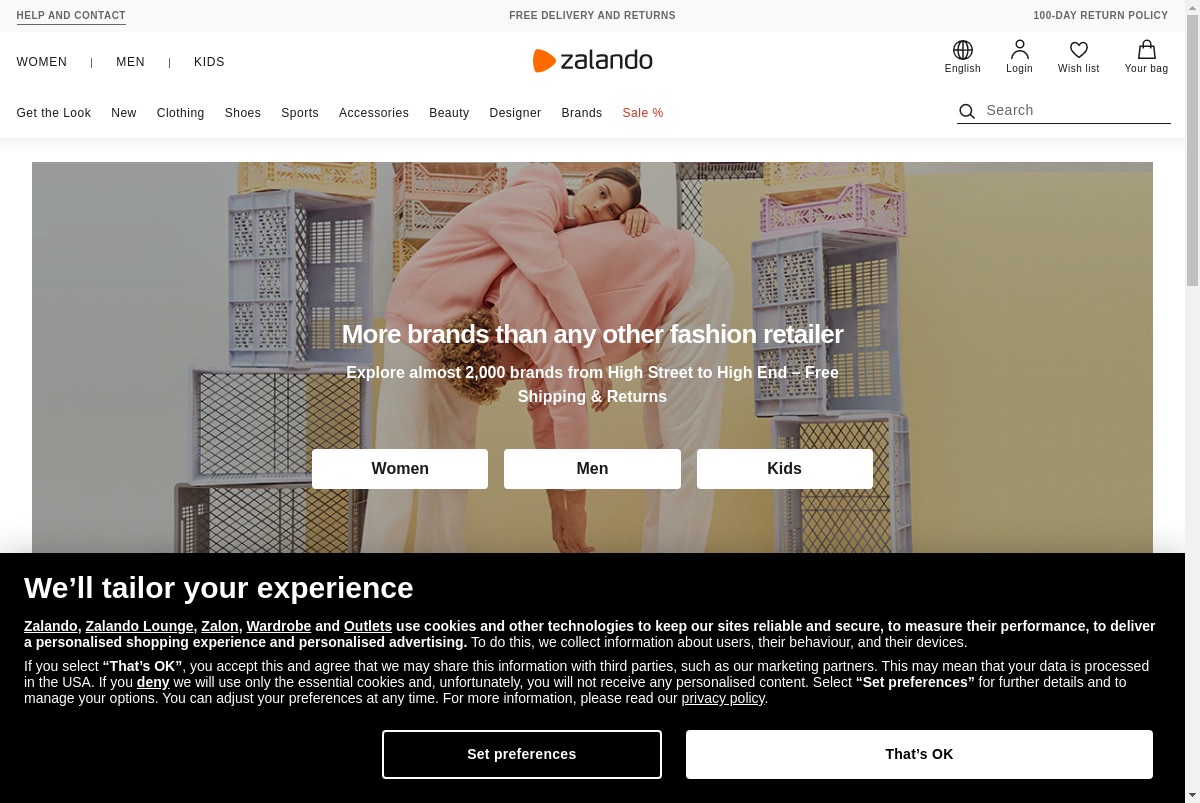
Task: Switch to the MEN section tab
Action: [130, 62]
